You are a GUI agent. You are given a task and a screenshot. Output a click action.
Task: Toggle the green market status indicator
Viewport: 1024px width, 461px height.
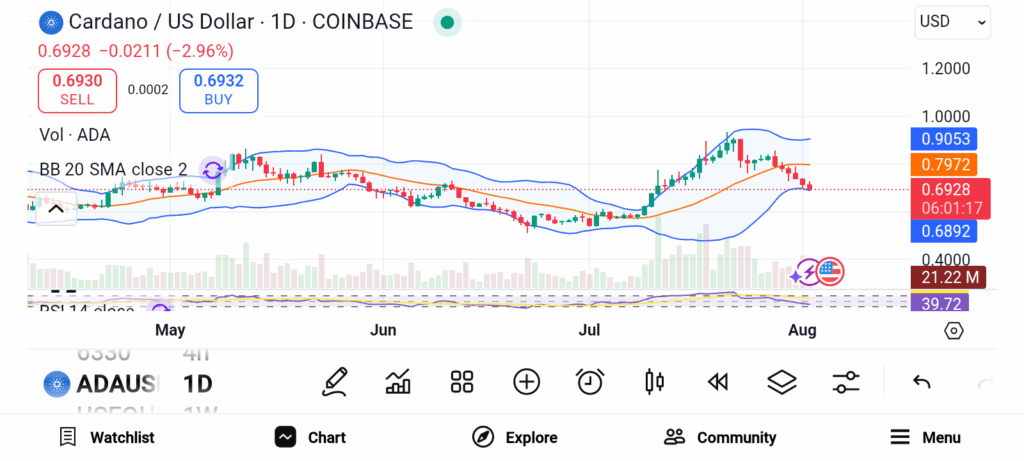pyautogui.click(x=447, y=22)
